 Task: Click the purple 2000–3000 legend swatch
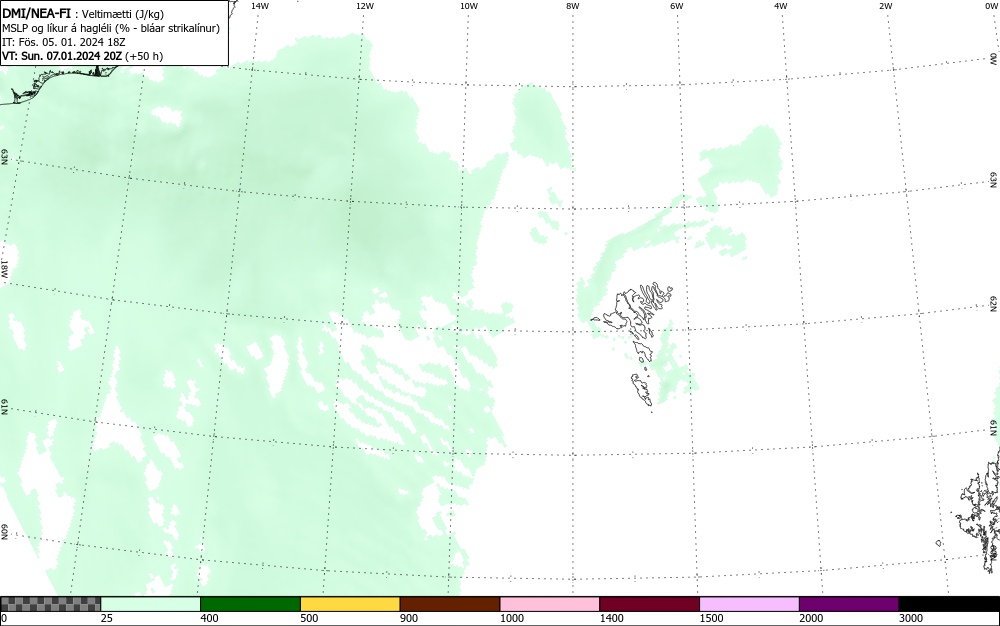click(849, 604)
